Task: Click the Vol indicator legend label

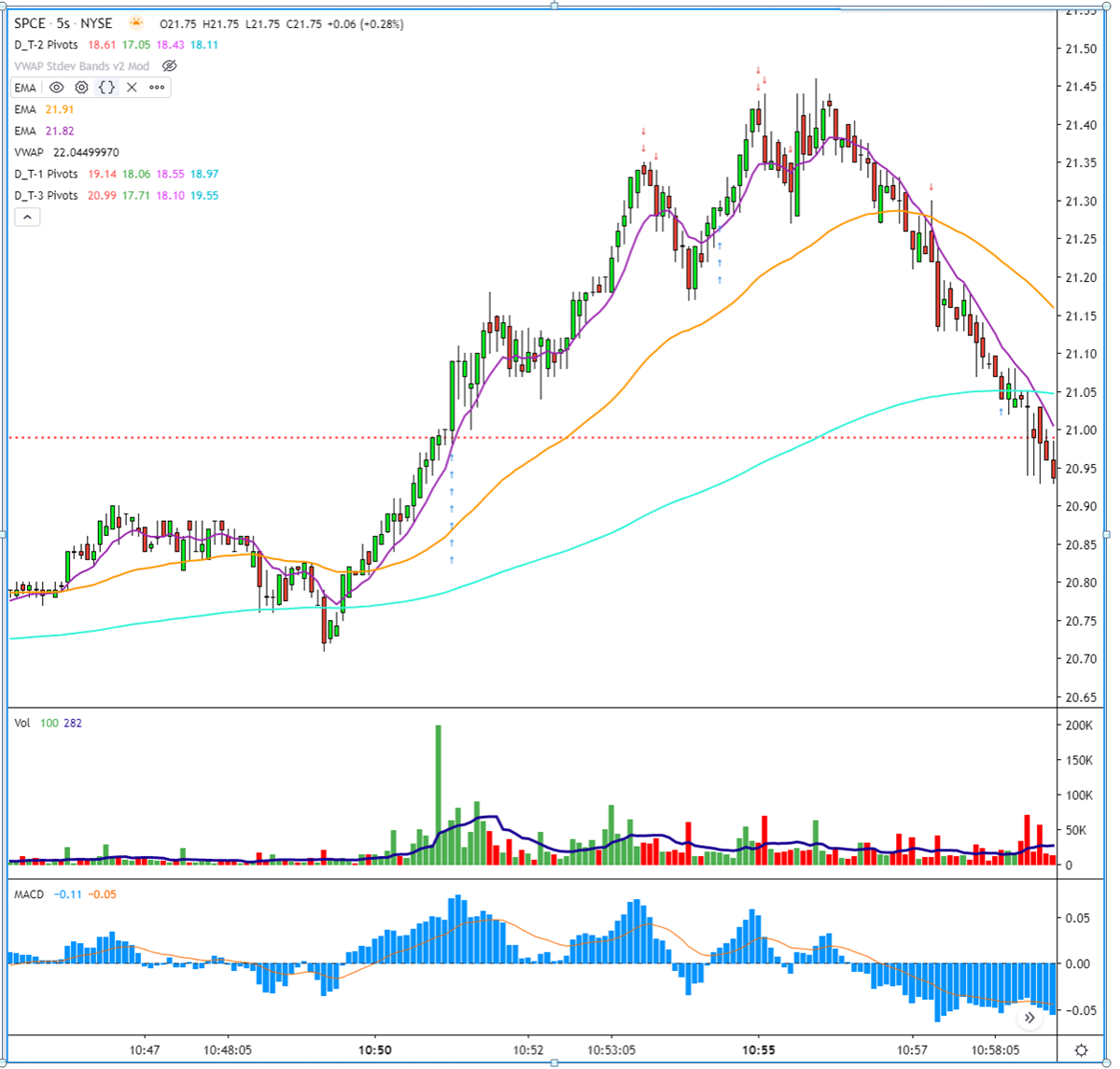Action: pos(21,723)
